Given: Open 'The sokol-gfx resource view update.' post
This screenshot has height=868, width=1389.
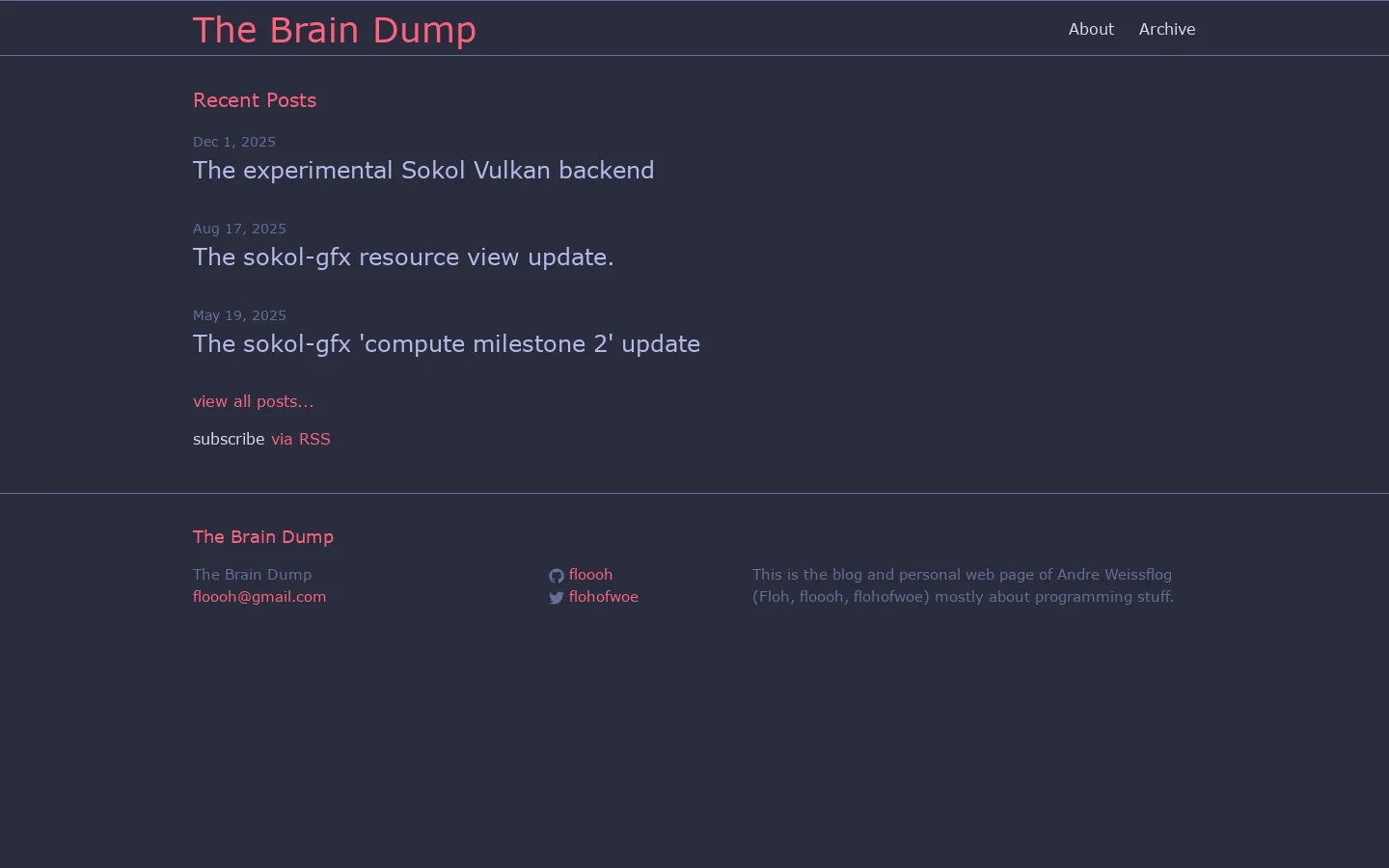Looking at the screenshot, I should 403,257.
